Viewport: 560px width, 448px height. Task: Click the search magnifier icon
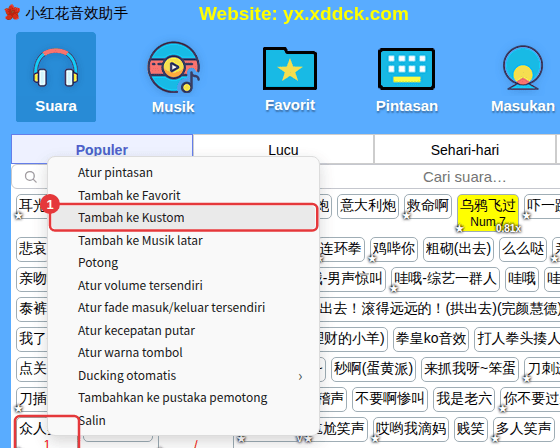click(30, 177)
